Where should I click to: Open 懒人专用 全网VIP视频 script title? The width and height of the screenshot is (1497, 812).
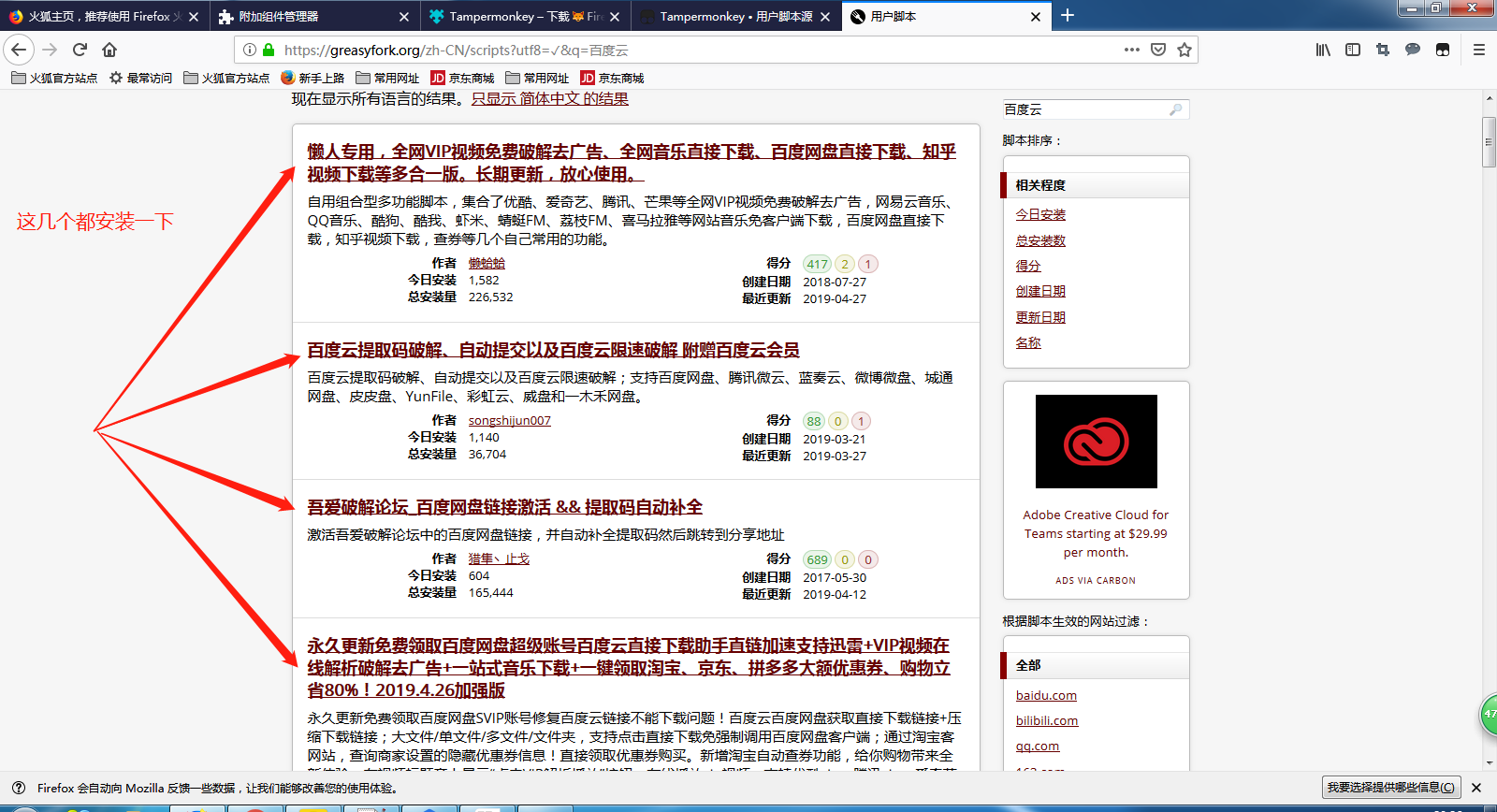point(632,163)
